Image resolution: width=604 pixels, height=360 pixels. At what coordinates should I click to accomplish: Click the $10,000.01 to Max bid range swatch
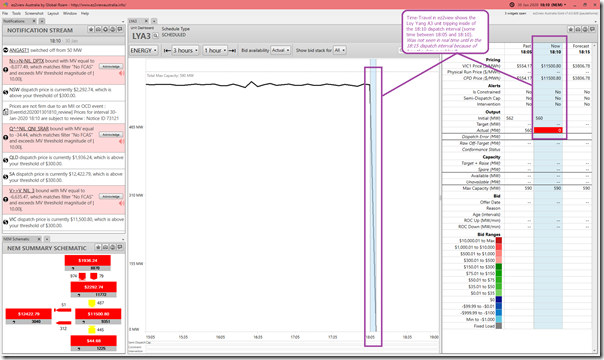point(498,241)
